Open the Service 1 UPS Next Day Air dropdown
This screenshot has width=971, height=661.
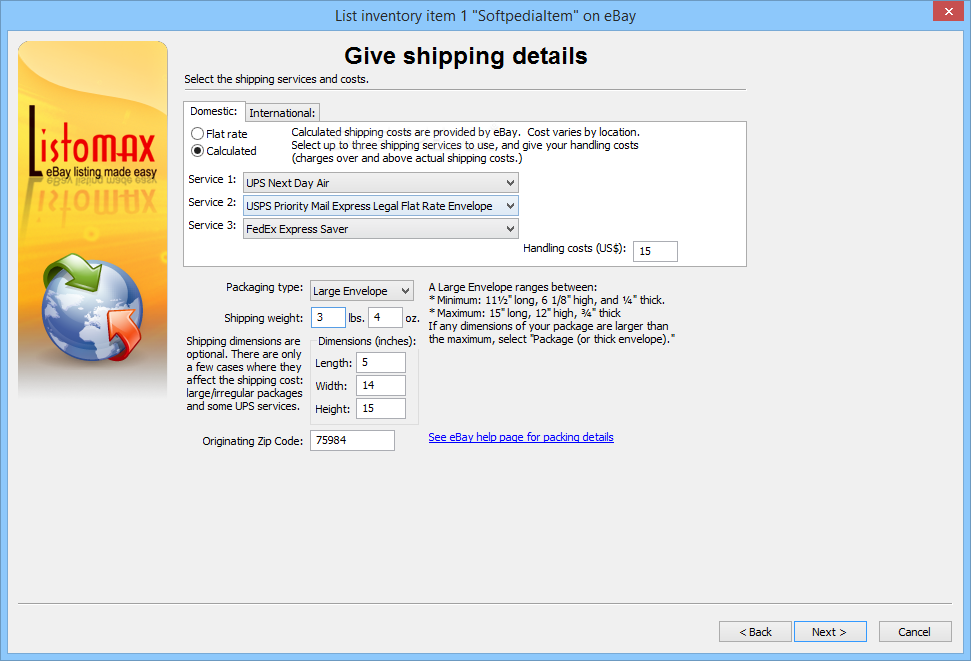pos(380,183)
